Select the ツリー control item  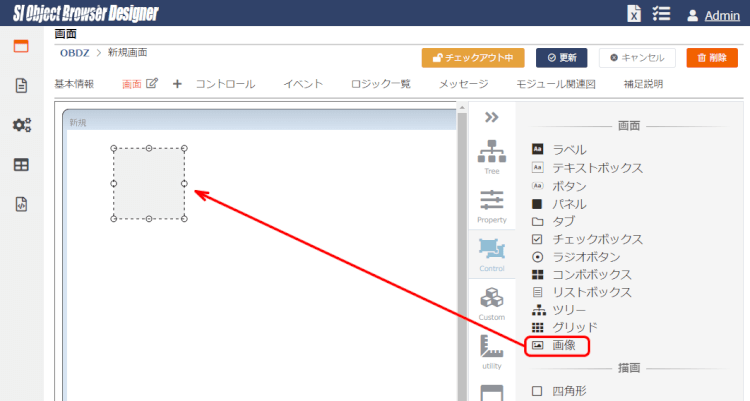coord(570,310)
